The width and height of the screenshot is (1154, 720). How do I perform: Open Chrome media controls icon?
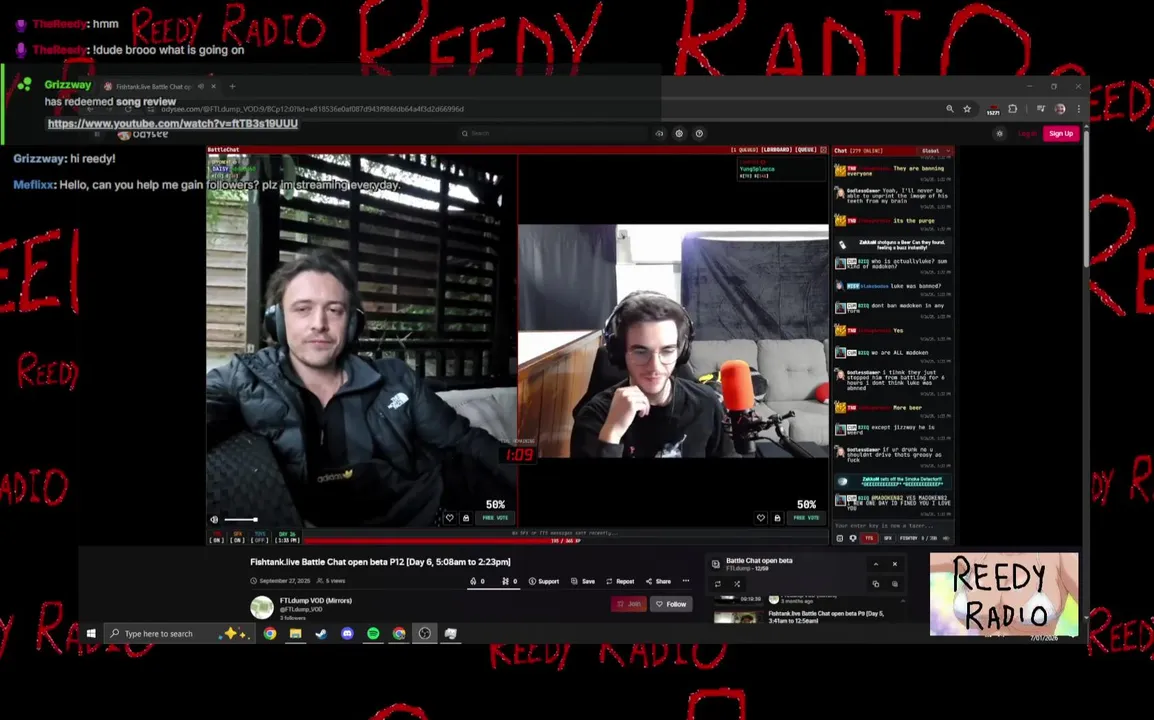tap(1041, 109)
